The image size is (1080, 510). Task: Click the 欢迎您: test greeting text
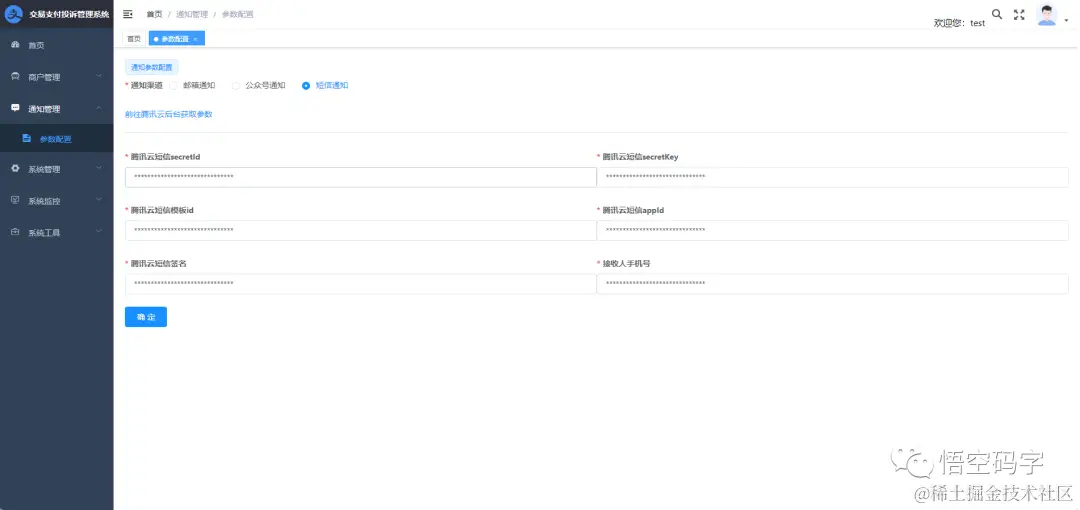click(x=959, y=23)
